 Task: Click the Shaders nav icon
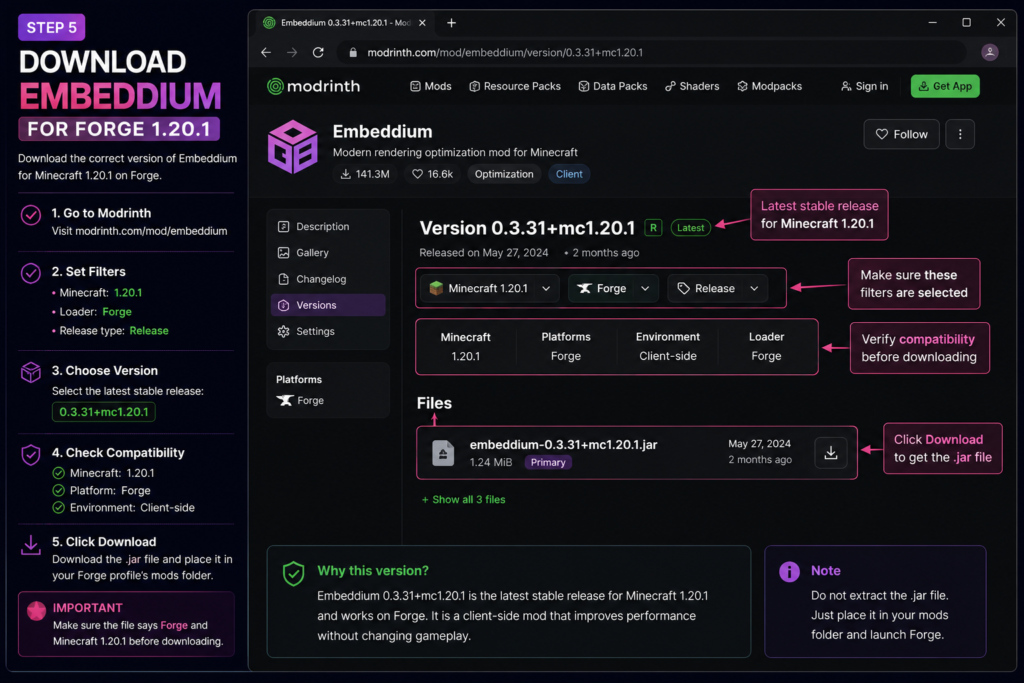[x=670, y=86]
